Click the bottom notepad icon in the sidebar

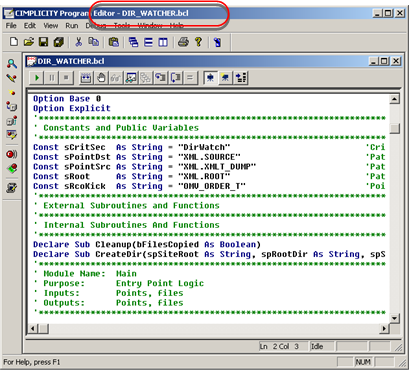[x=12, y=188]
